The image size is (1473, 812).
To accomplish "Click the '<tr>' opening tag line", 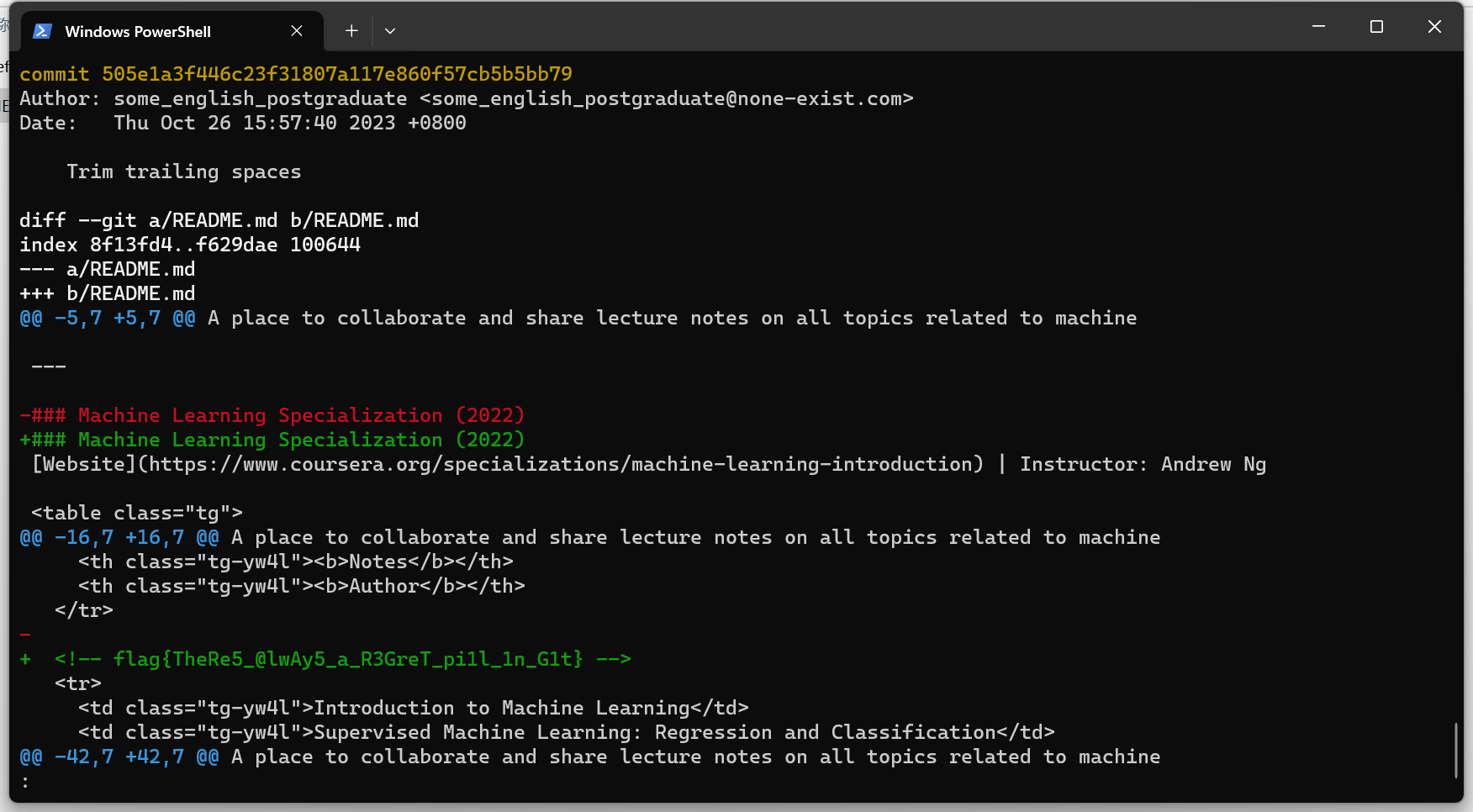I will tap(78, 683).
